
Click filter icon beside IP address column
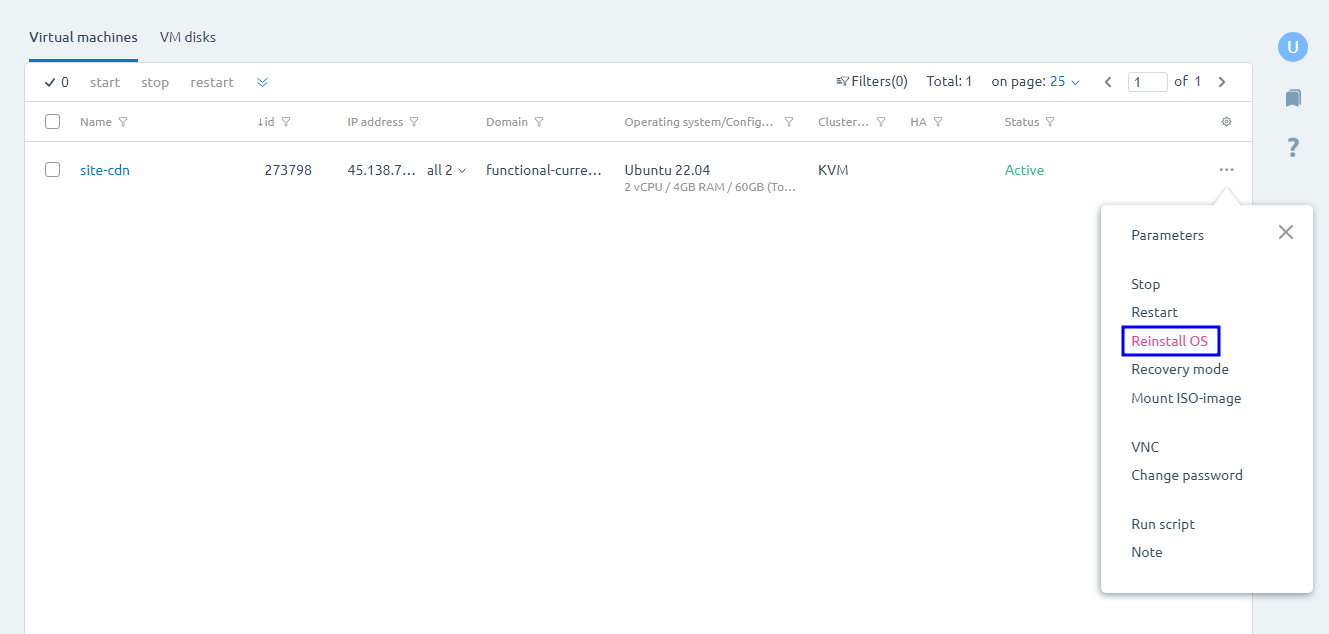click(x=414, y=122)
